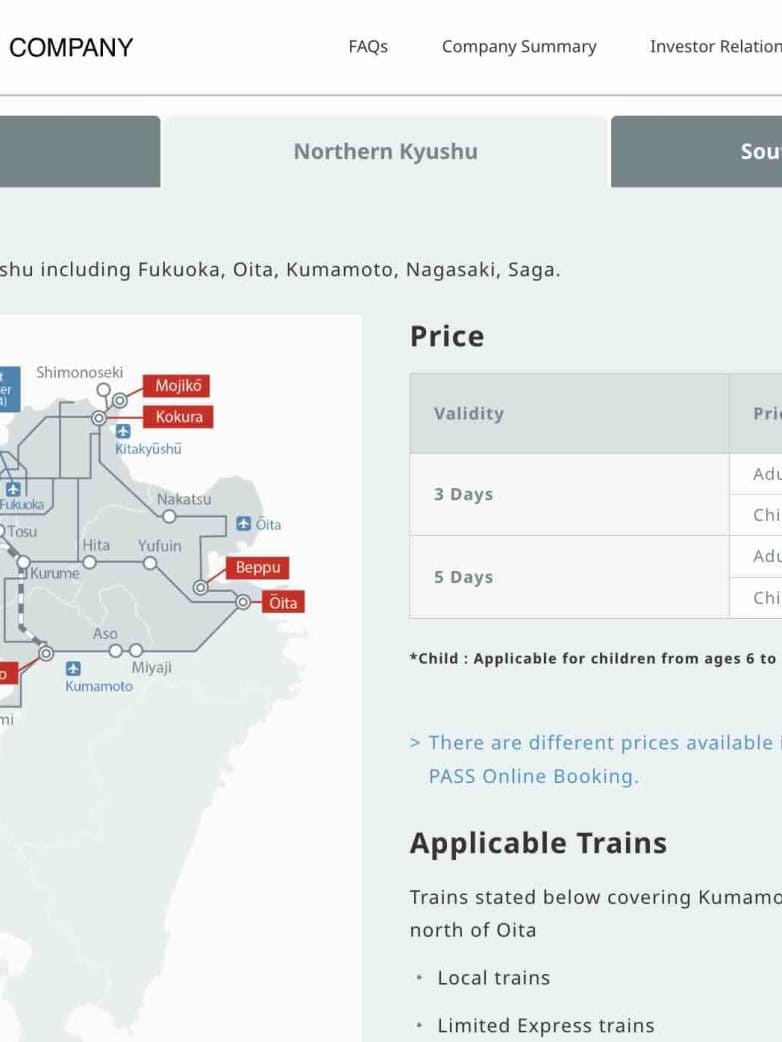Click the Yufuin station circle marker

point(150,563)
